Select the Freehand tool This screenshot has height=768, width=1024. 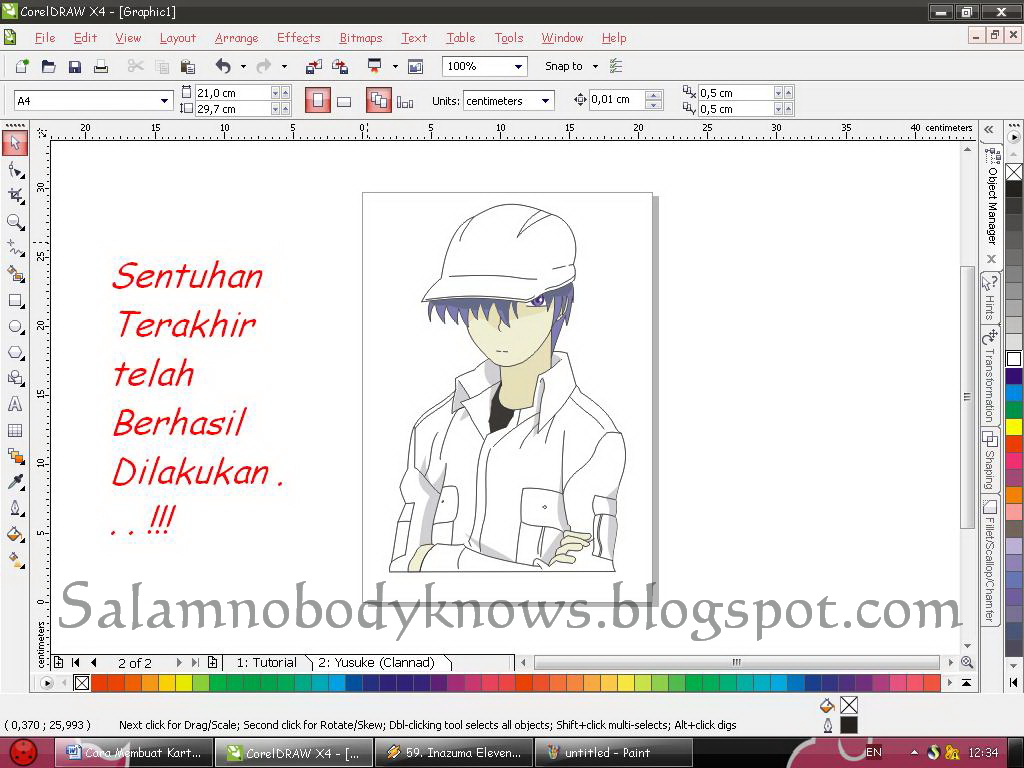click(15, 248)
